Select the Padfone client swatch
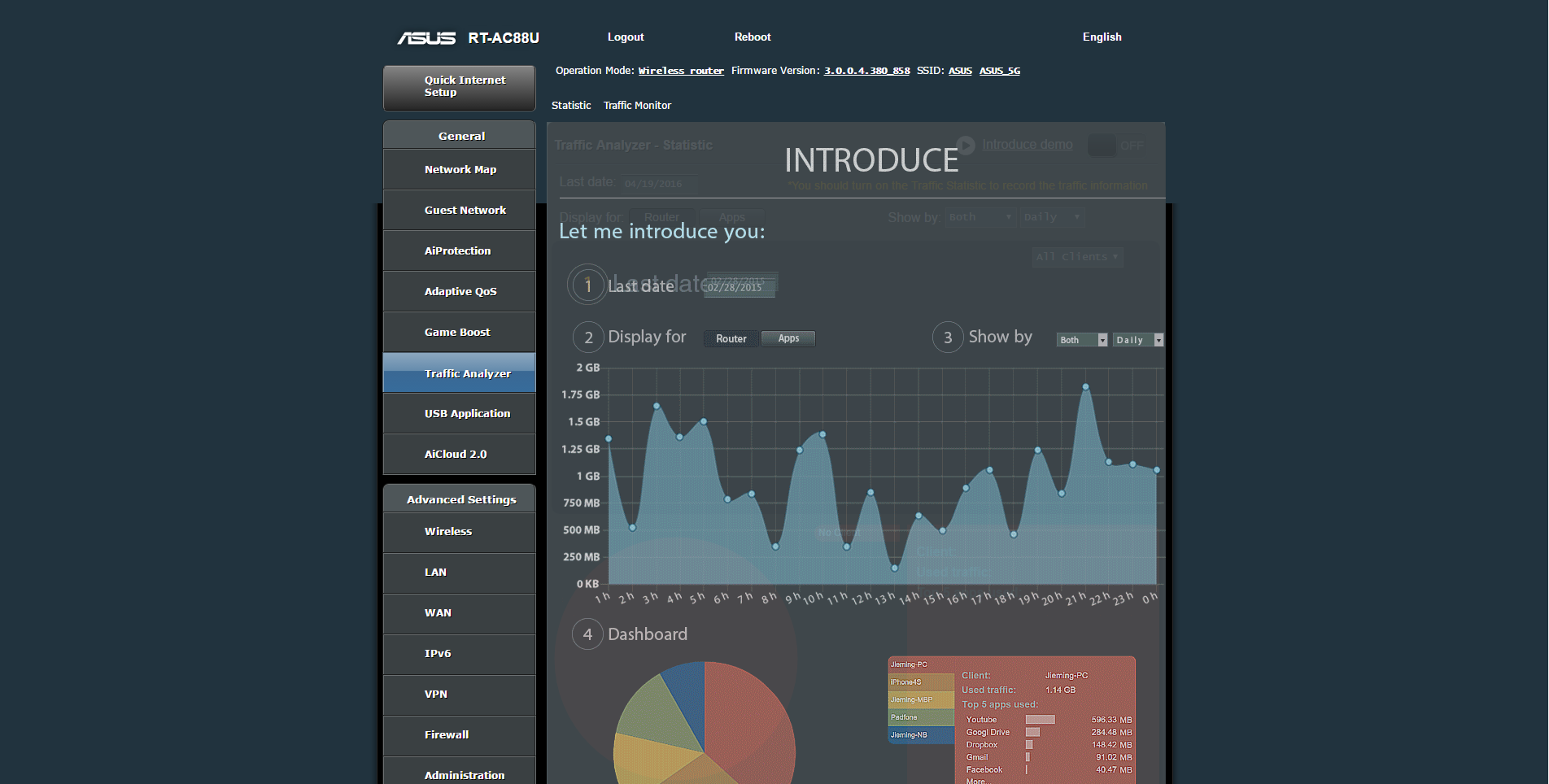Viewport: 1549px width, 784px height. pyautogui.click(x=921, y=717)
